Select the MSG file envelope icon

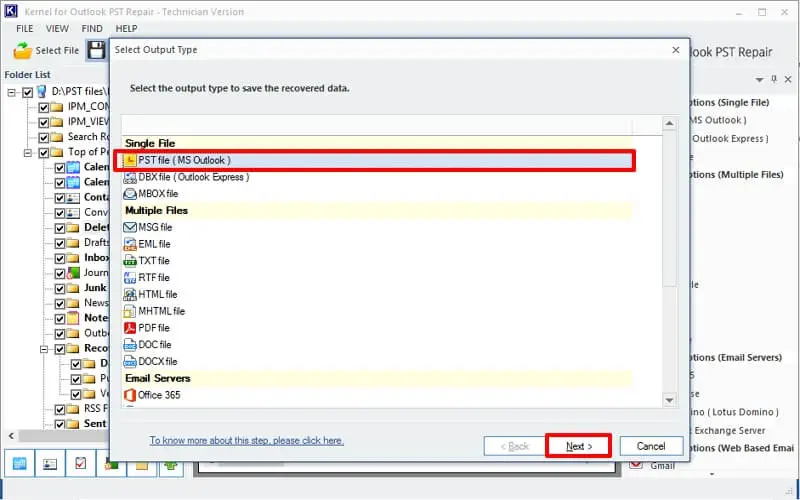tap(130, 227)
